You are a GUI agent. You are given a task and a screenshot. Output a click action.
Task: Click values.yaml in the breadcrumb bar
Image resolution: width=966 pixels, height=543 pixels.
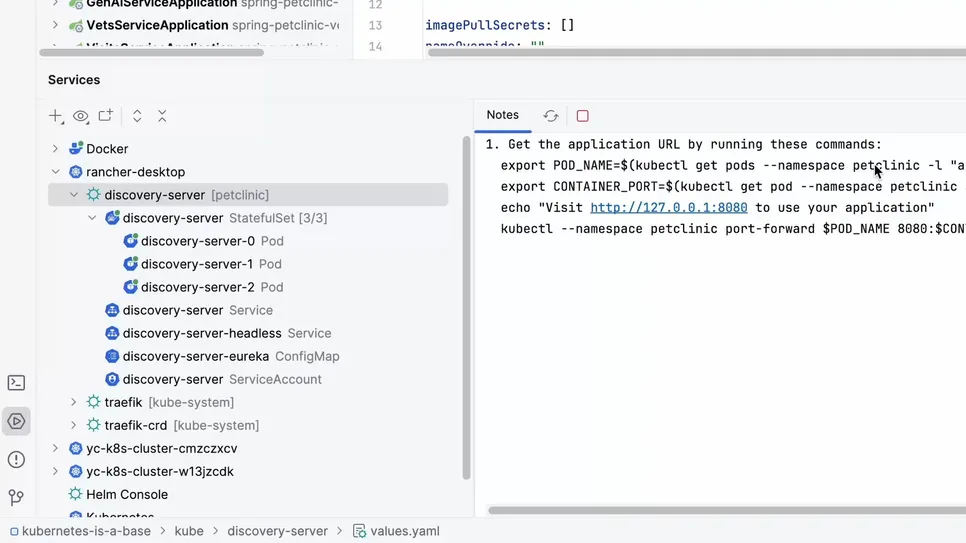click(404, 531)
